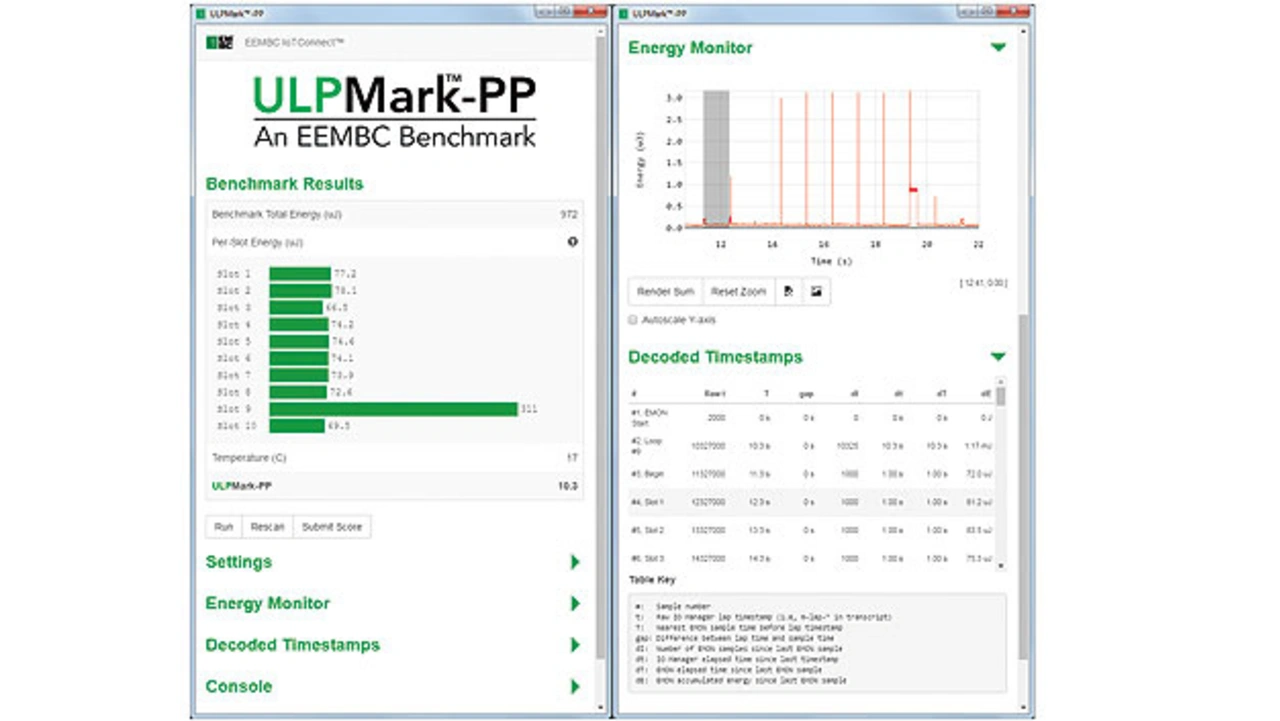Click the Submit Score button
This screenshot has height=721, width=1280.
pyautogui.click(x=332, y=527)
